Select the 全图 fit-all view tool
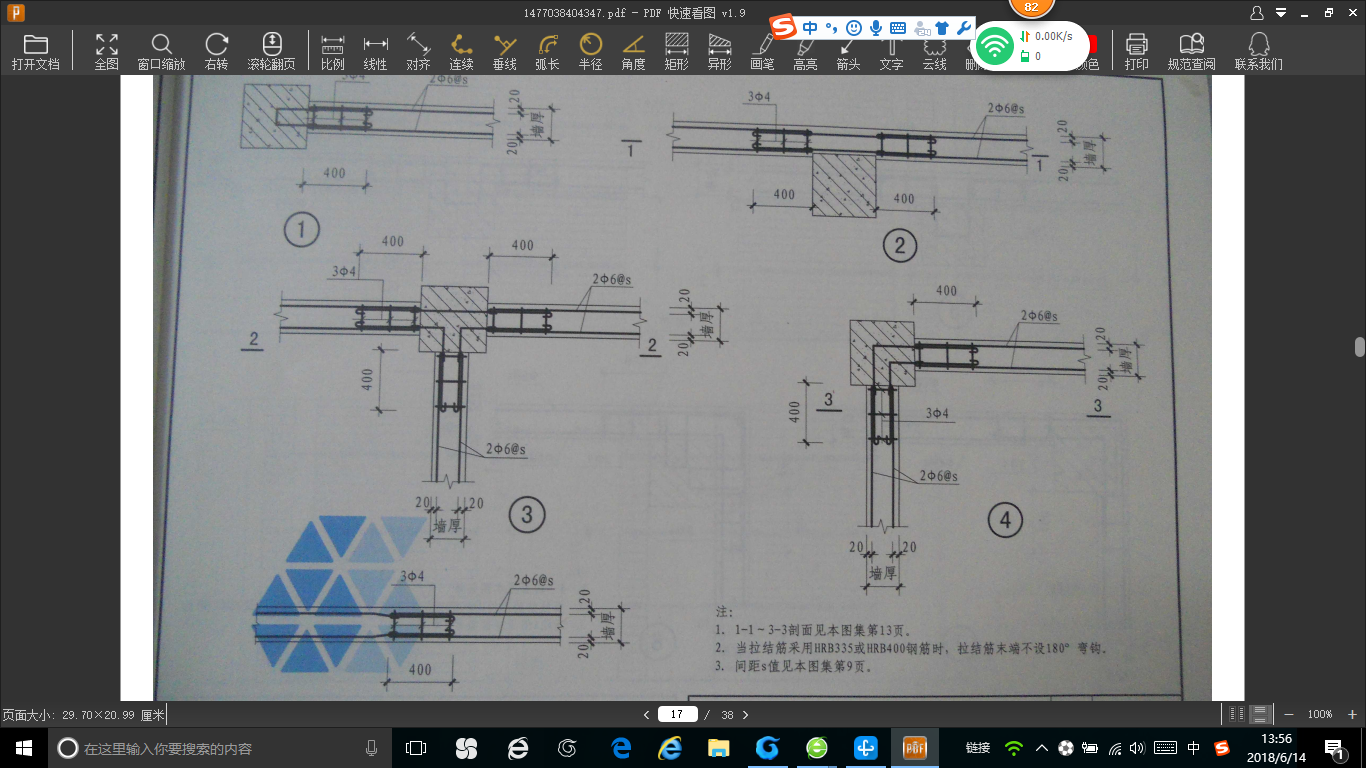This screenshot has height=768, width=1366. tap(106, 52)
